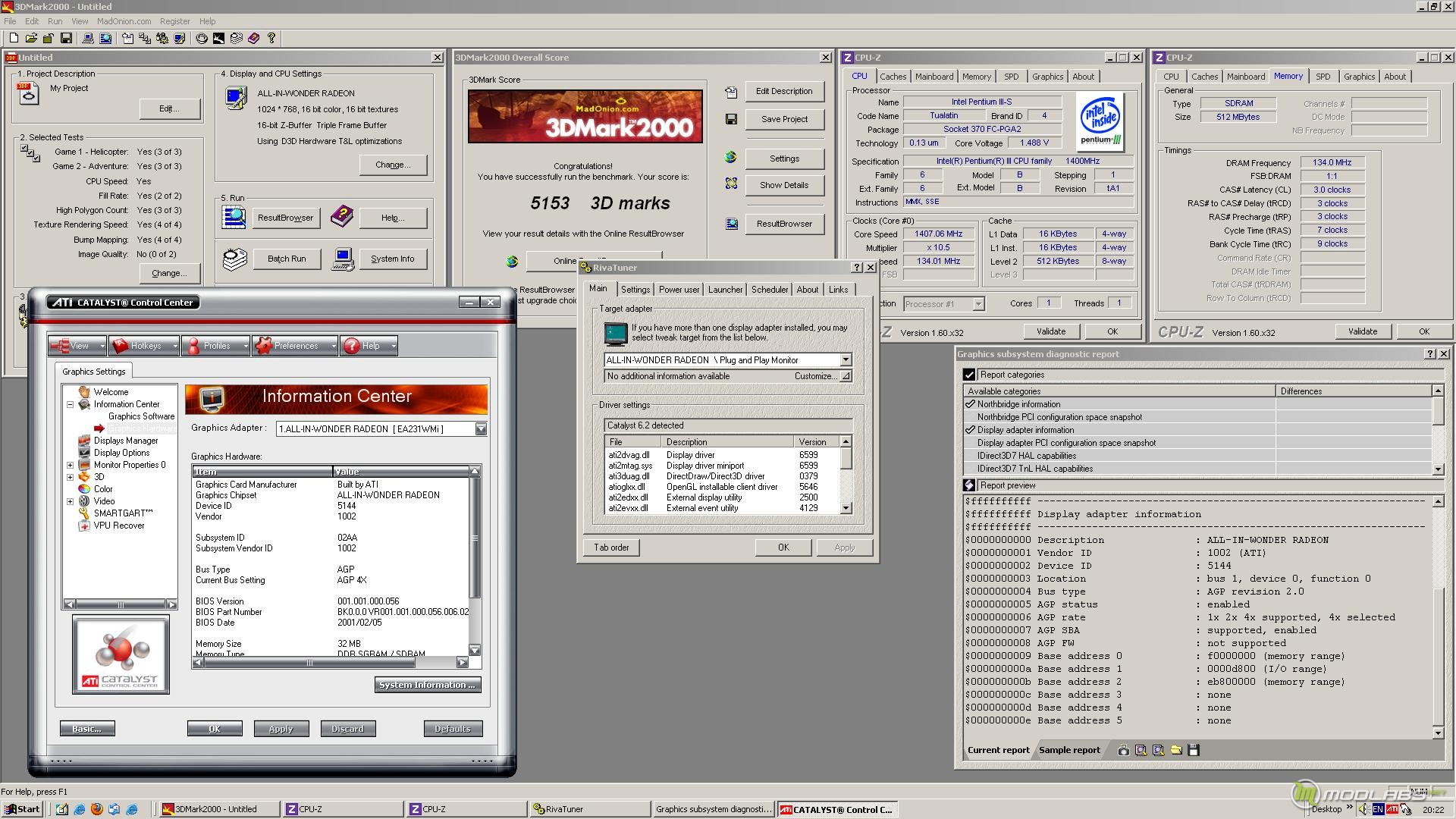Click Color wheel icon in Catalyst tree
The height and width of the screenshot is (819, 1456).
point(84,489)
